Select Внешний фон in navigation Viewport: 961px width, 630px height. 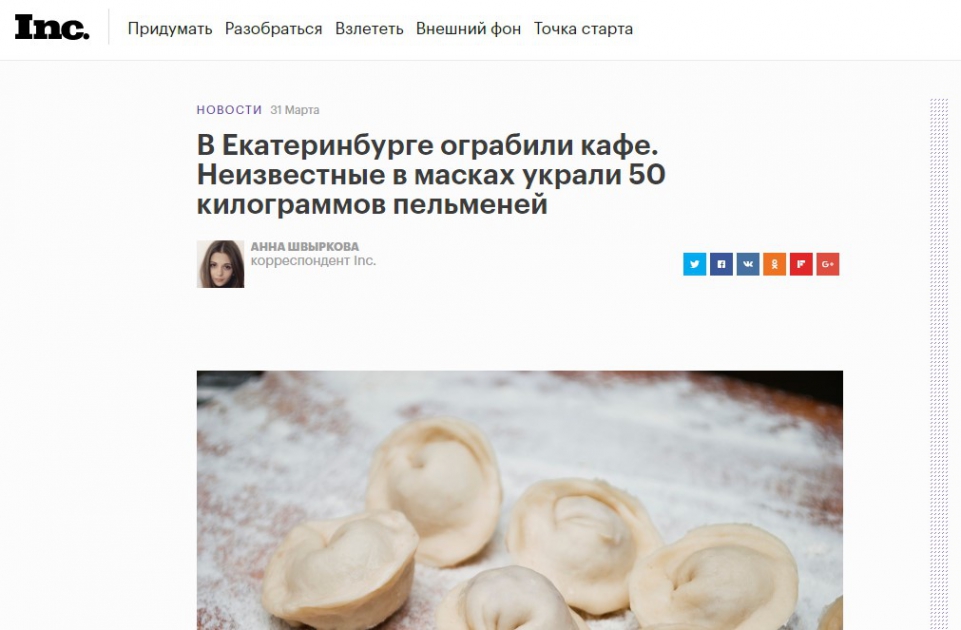pos(468,29)
